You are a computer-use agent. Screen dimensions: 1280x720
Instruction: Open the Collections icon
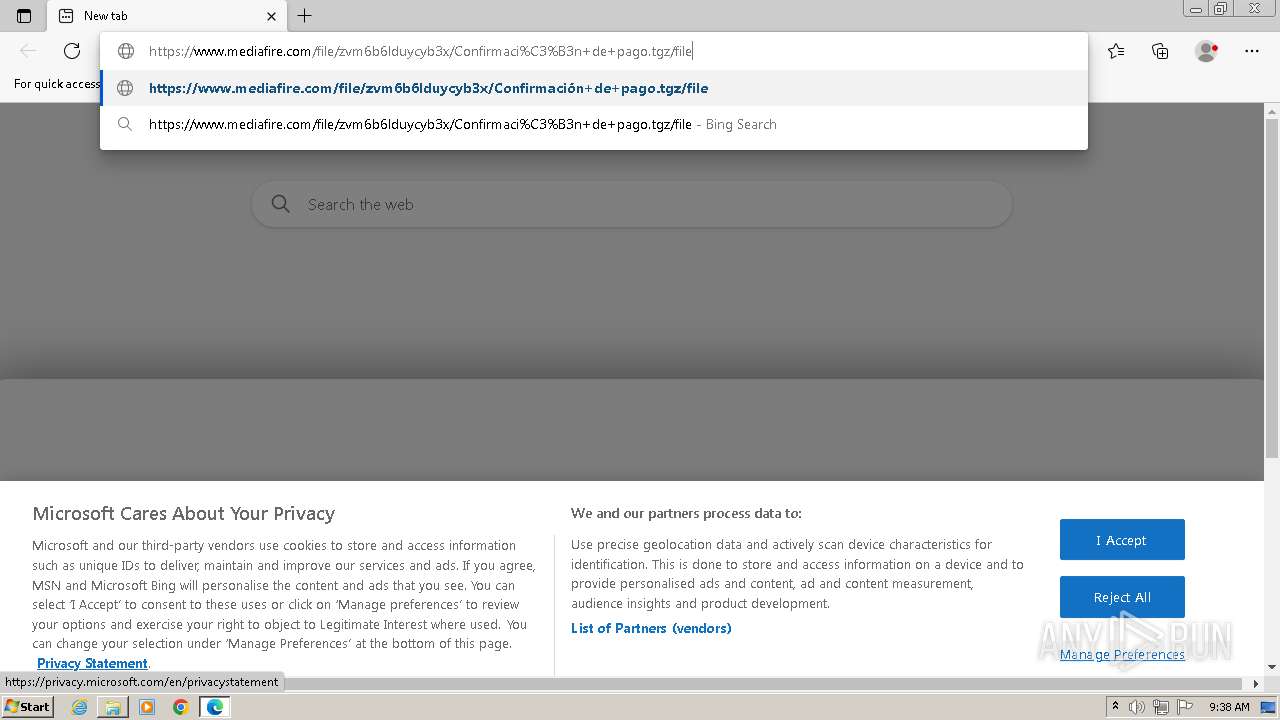tap(1160, 51)
